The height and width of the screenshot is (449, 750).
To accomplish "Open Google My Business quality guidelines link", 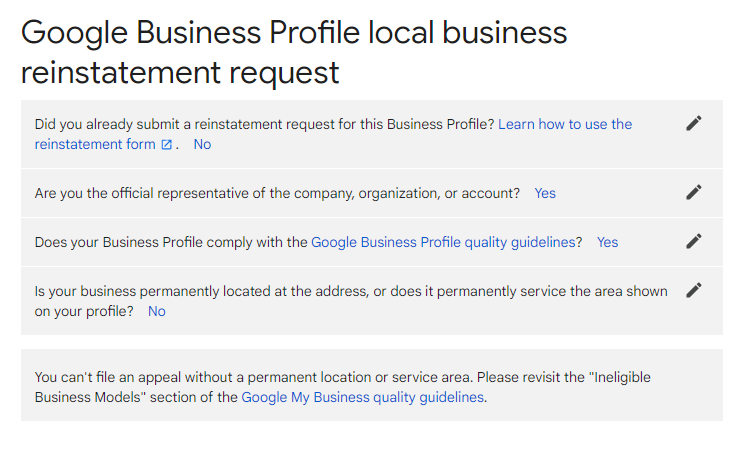I will [363, 397].
